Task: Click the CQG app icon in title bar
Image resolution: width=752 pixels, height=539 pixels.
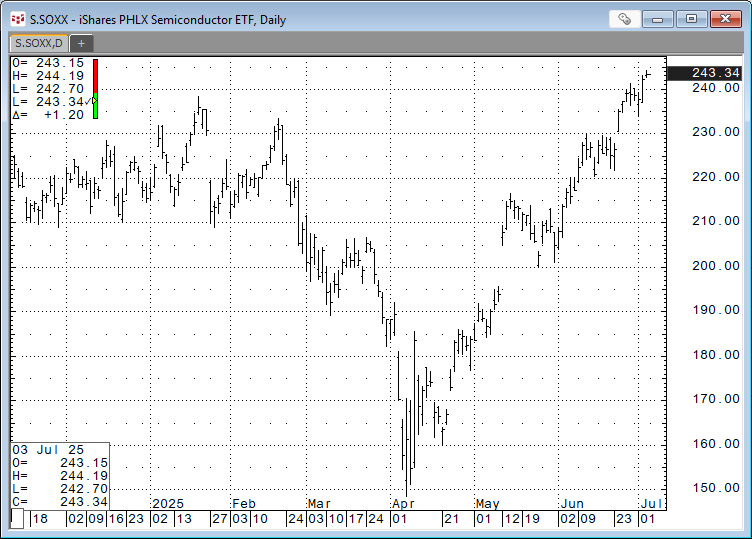Action: (x=17, y=18)
